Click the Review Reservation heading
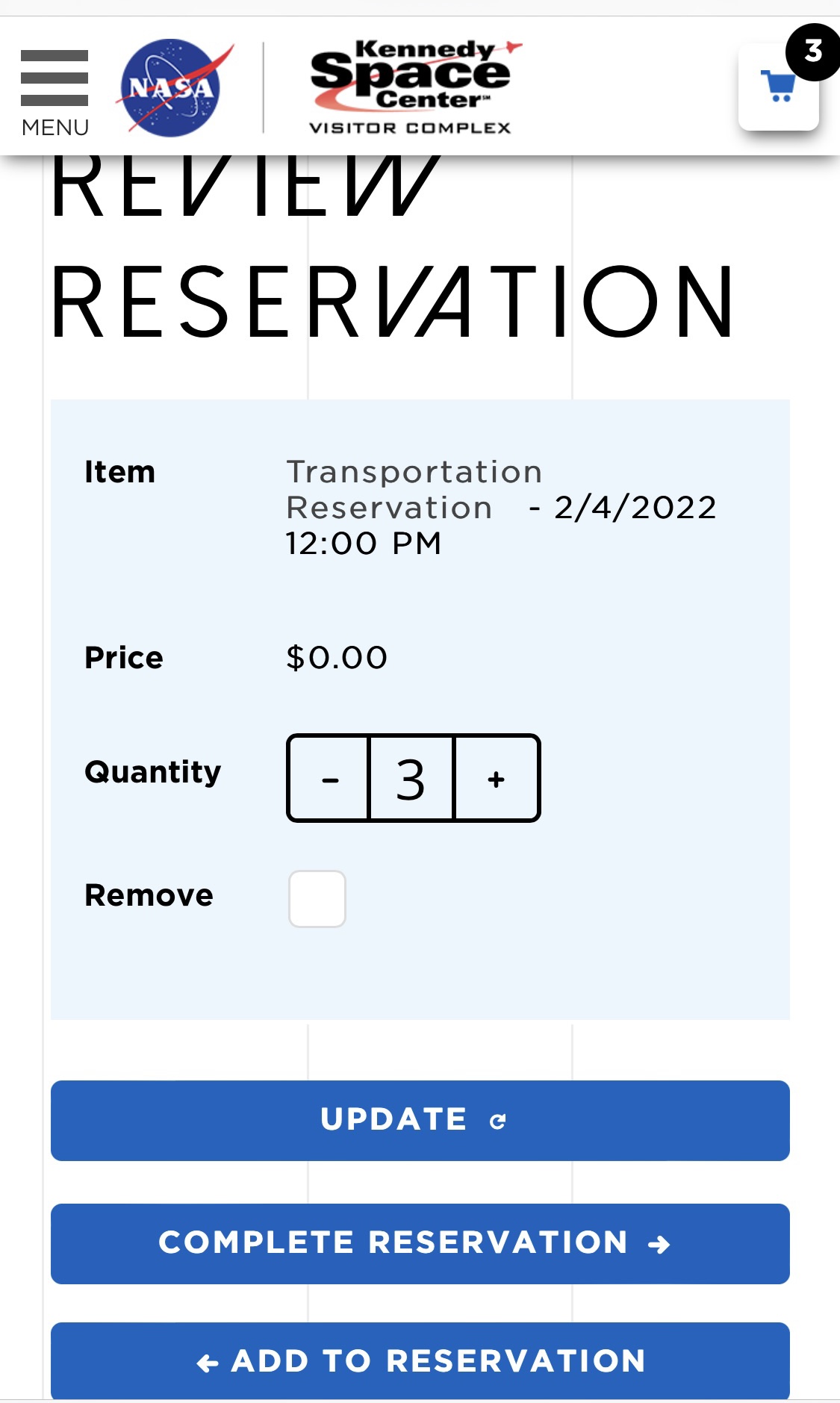The width and height of the screenshot is (840, 1403). 392,302
